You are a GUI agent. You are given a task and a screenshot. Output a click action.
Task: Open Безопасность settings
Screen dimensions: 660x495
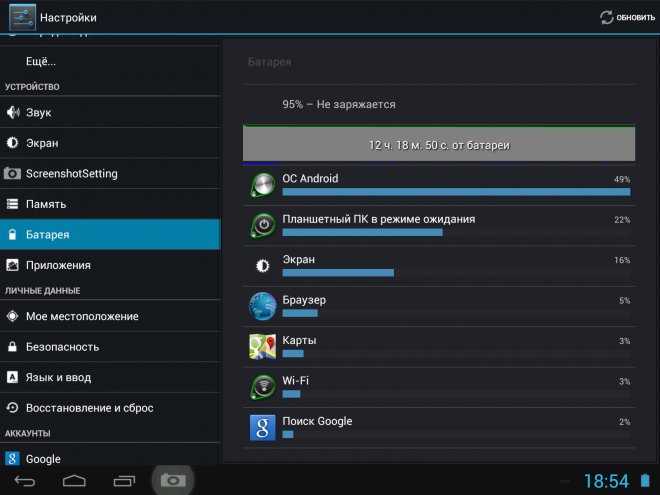(110, 346)
